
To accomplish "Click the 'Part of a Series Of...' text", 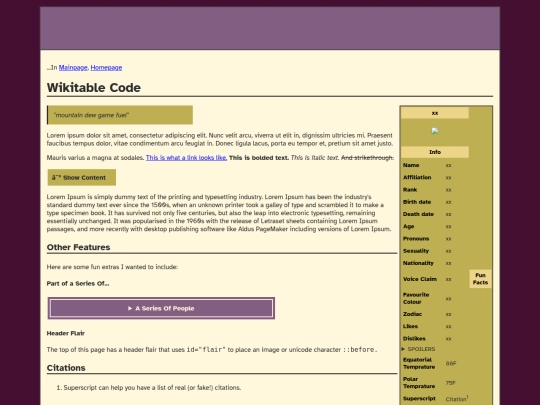I will coord(78,283).
